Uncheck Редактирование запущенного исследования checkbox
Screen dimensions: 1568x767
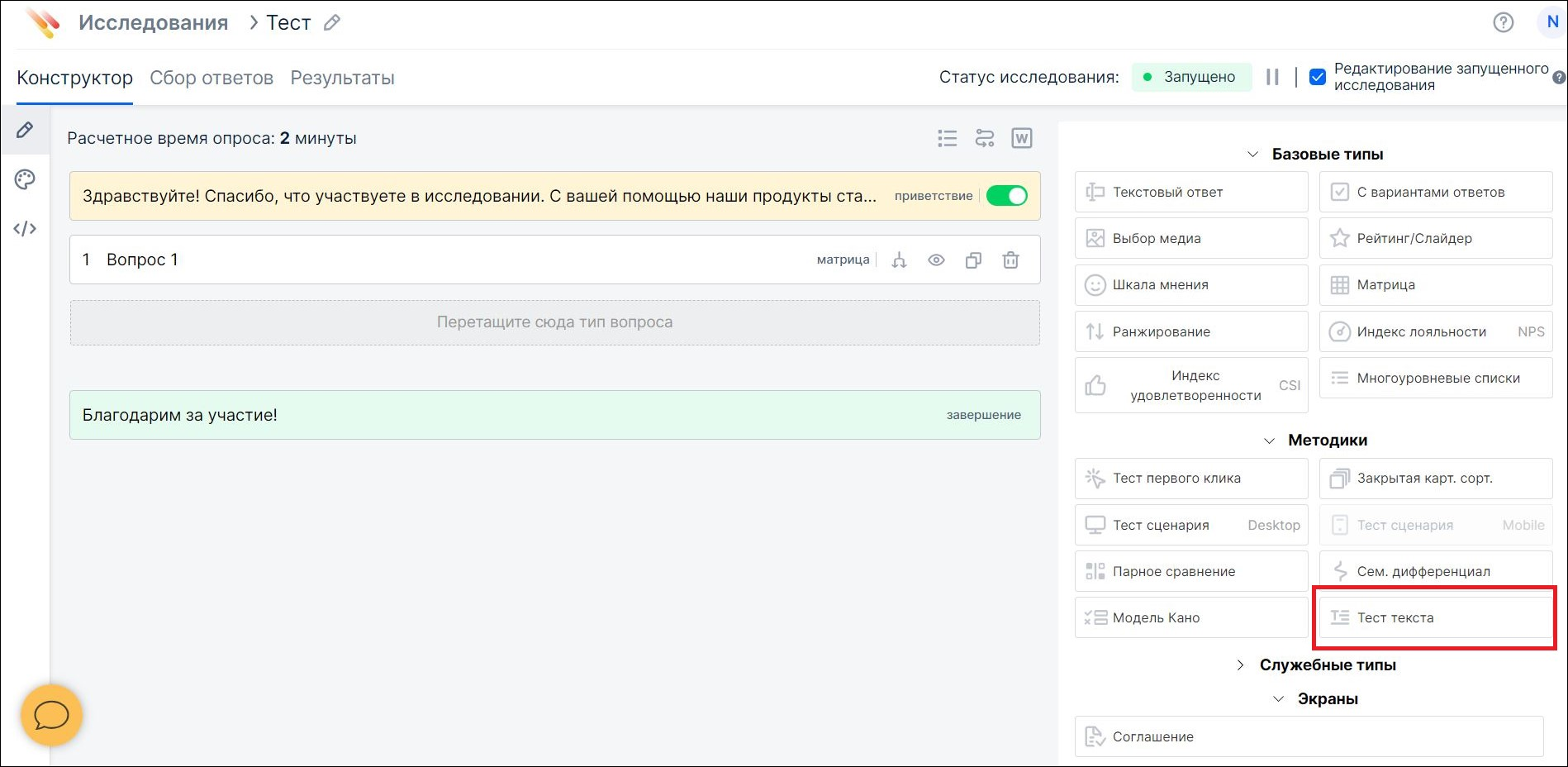[1318, 77]
